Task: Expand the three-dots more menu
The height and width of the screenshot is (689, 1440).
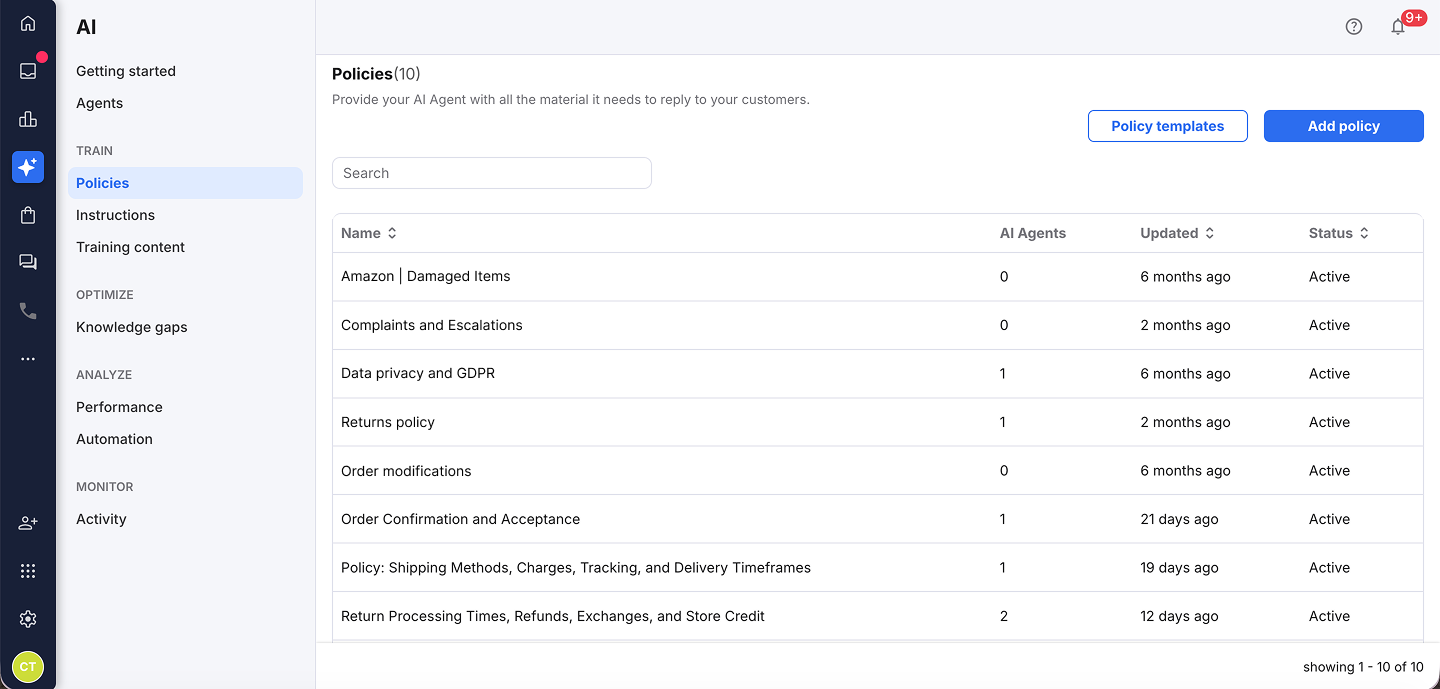Action: click(x=28, y=359)
